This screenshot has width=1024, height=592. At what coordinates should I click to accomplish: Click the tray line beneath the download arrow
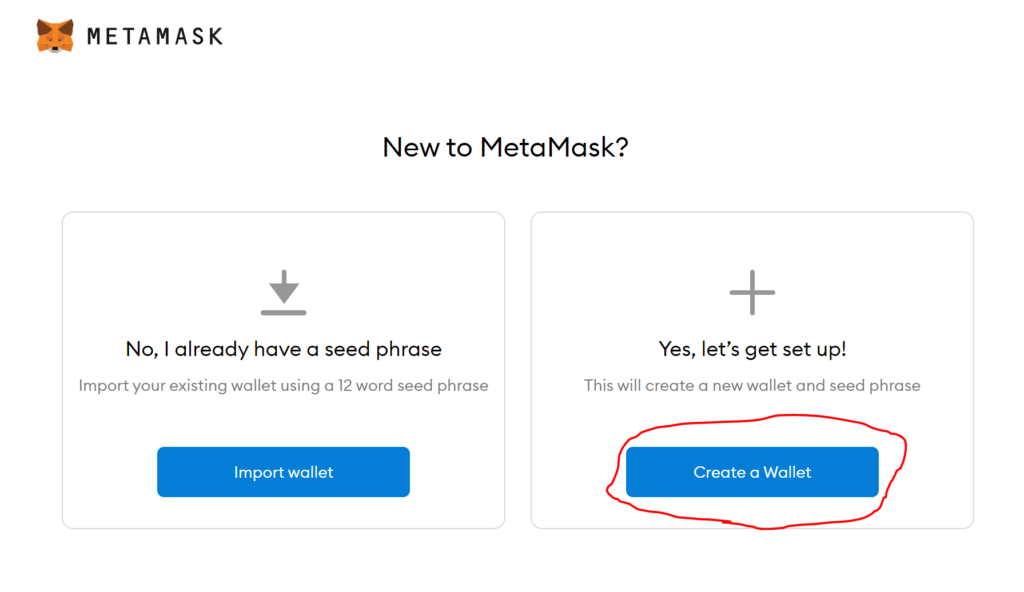283,312
